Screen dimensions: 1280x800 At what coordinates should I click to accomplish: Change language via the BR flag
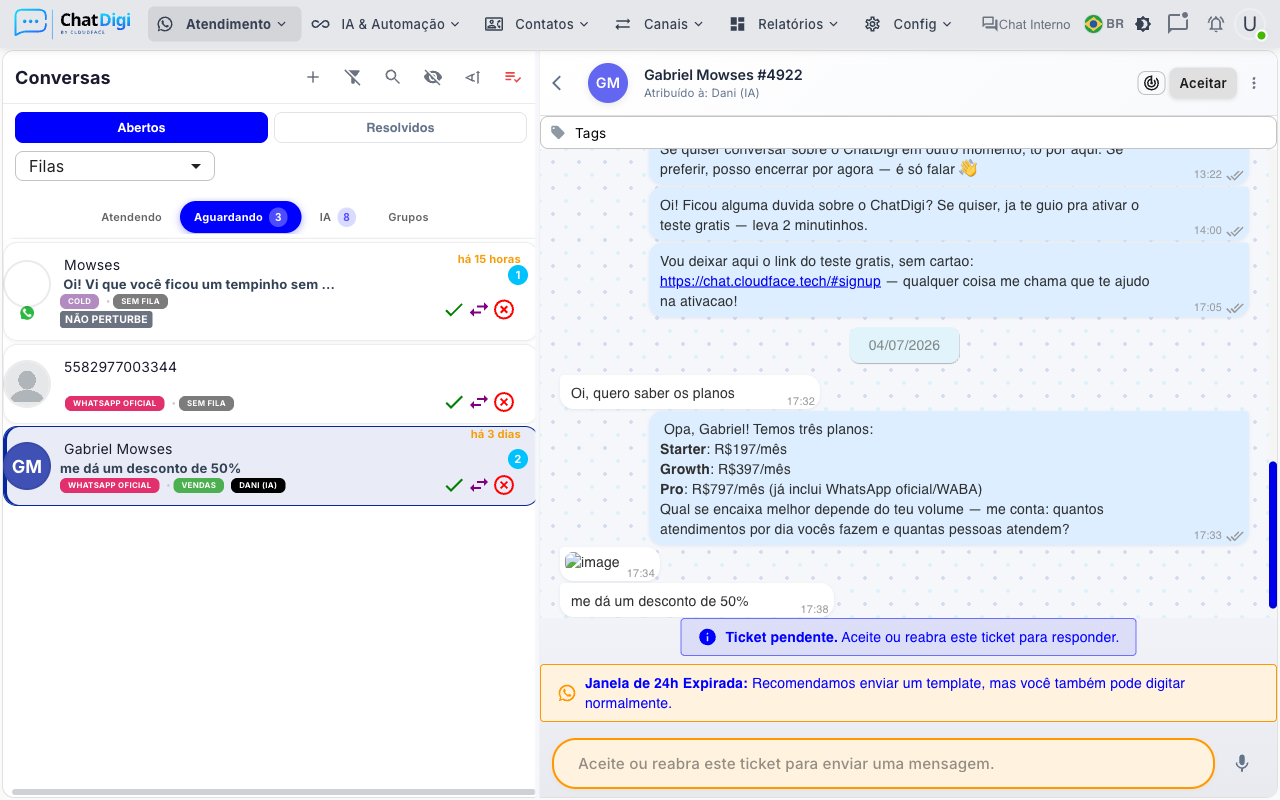click(x=1104, y=24)
